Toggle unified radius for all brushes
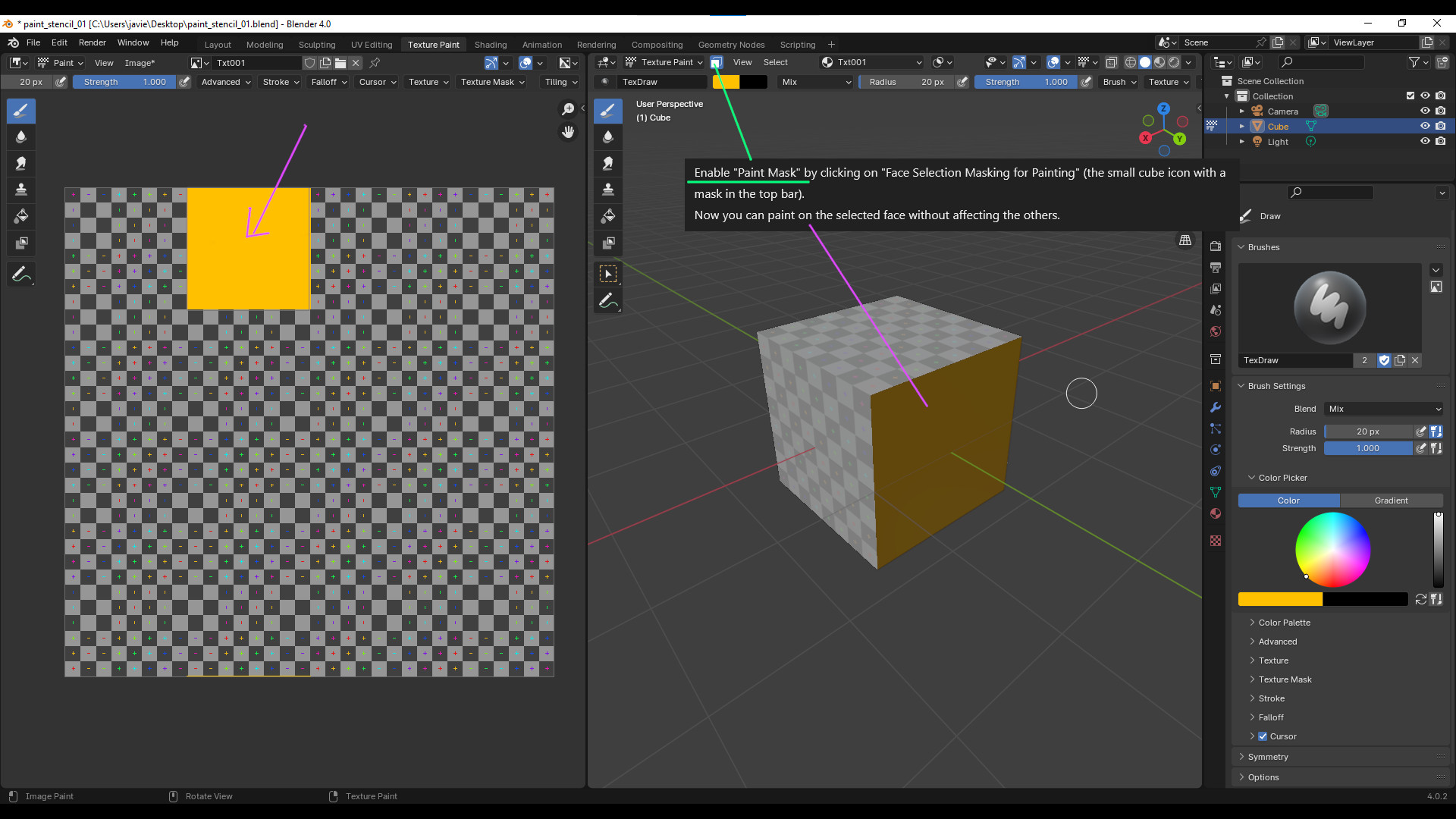Viewport: 1456px width, 819px height. (x=1436, y=431)
